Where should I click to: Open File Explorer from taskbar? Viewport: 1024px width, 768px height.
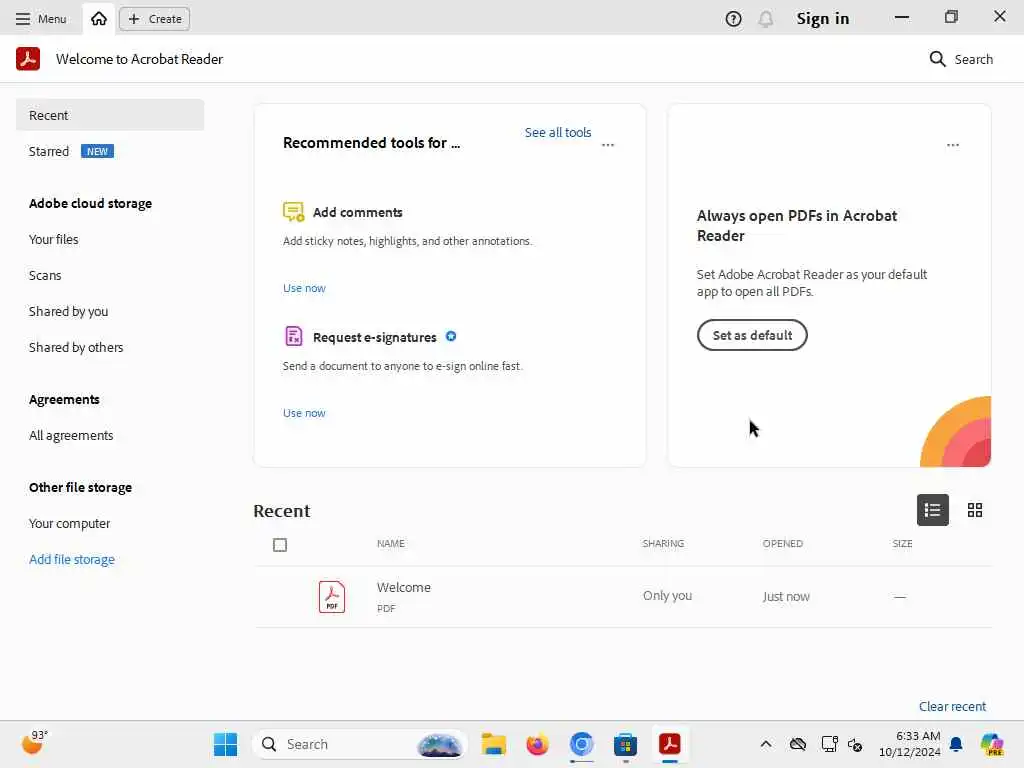pyautogui.click(x=494, y=744)
